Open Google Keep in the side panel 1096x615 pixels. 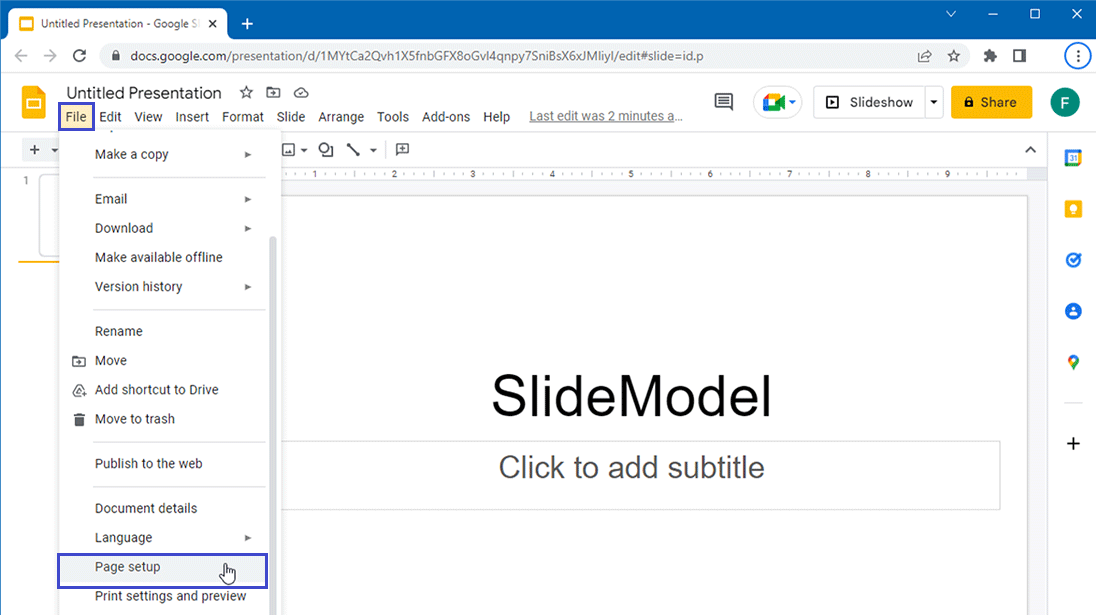click(1072, 208)
